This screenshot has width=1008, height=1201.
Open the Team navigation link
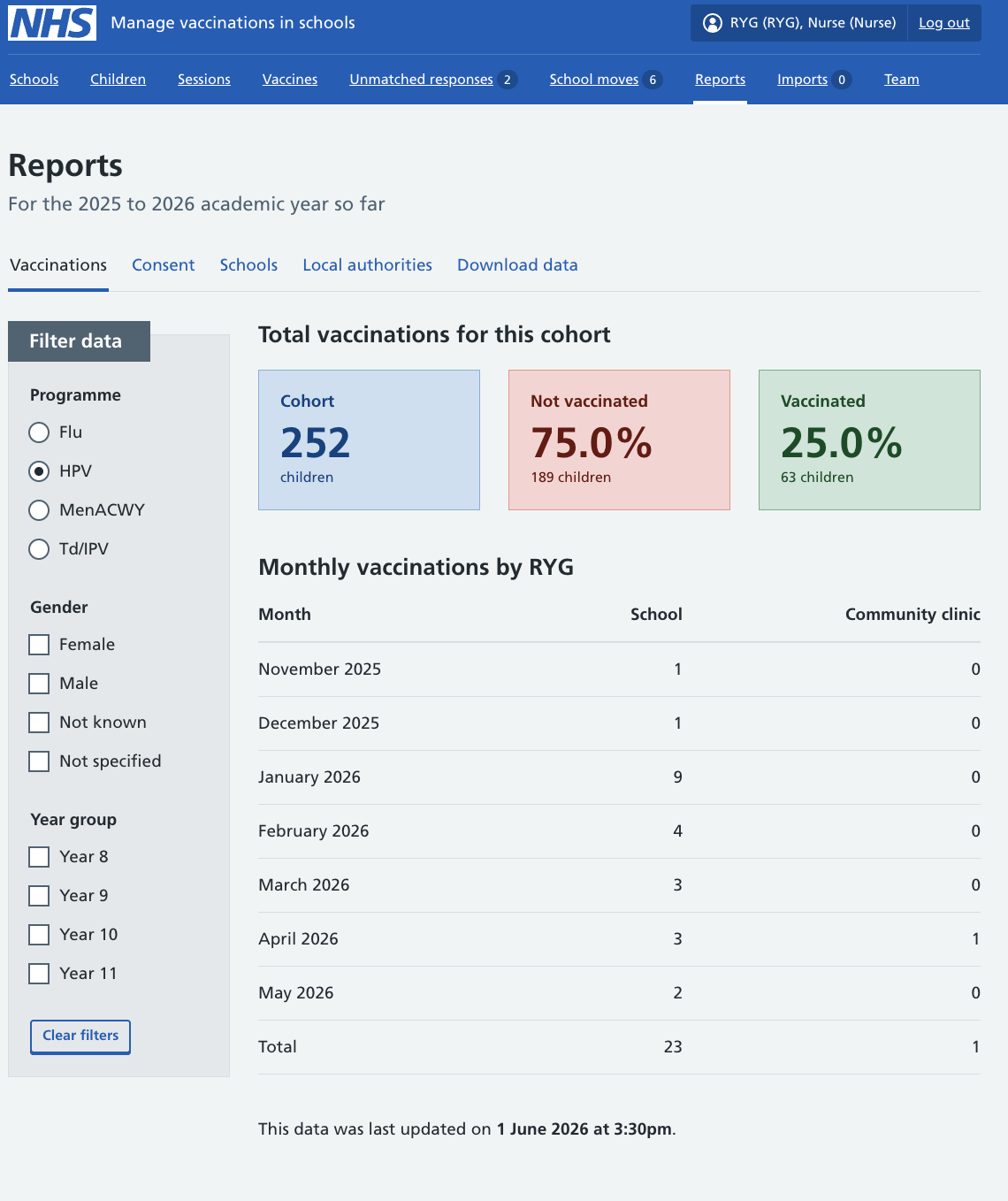coord(902,80)
